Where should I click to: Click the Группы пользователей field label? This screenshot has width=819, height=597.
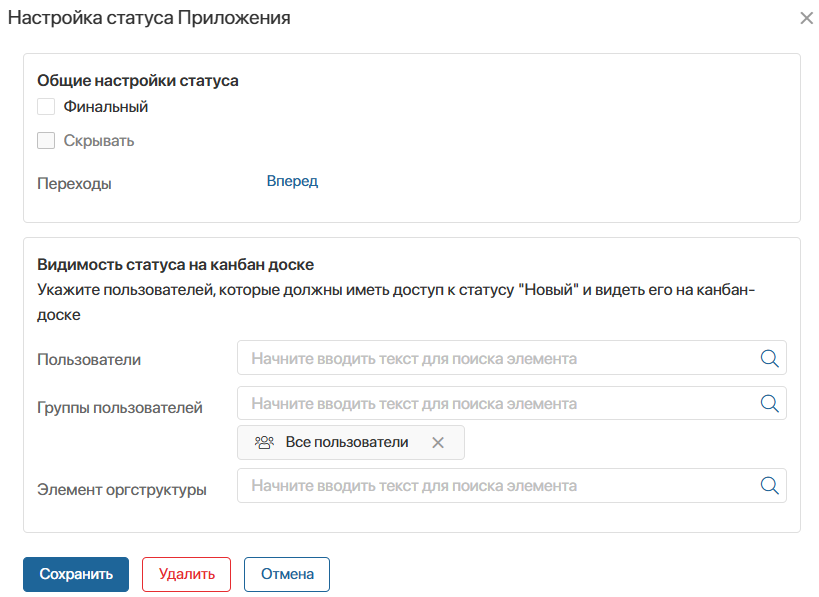[120, 407]
